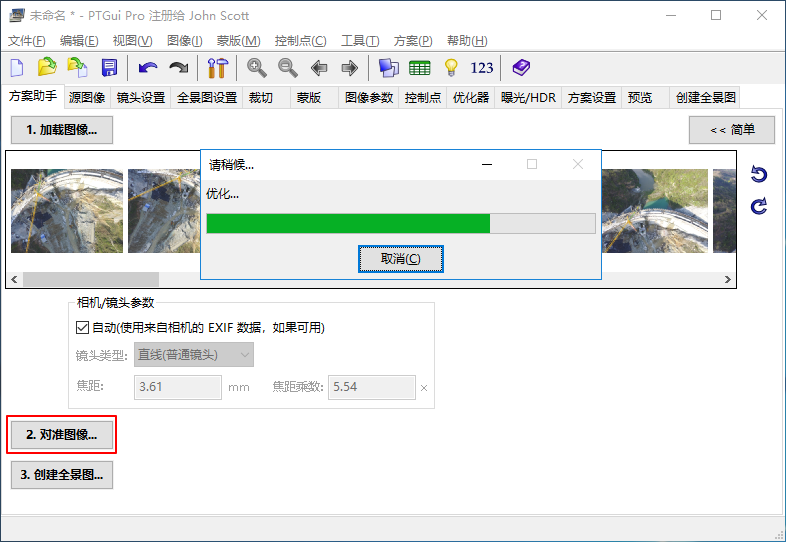Save project with the floppy disk icon
786x542 pixels.
(x=109, y=67)
